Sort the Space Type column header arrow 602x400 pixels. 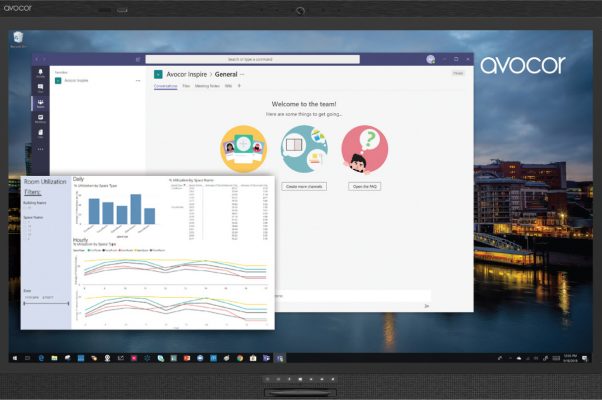pos(185,185)
